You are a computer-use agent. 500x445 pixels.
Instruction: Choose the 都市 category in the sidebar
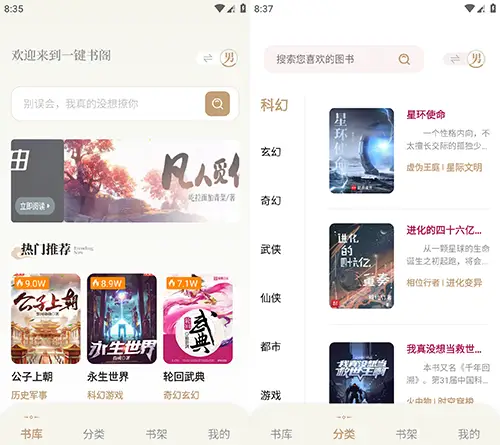[271, 347]
